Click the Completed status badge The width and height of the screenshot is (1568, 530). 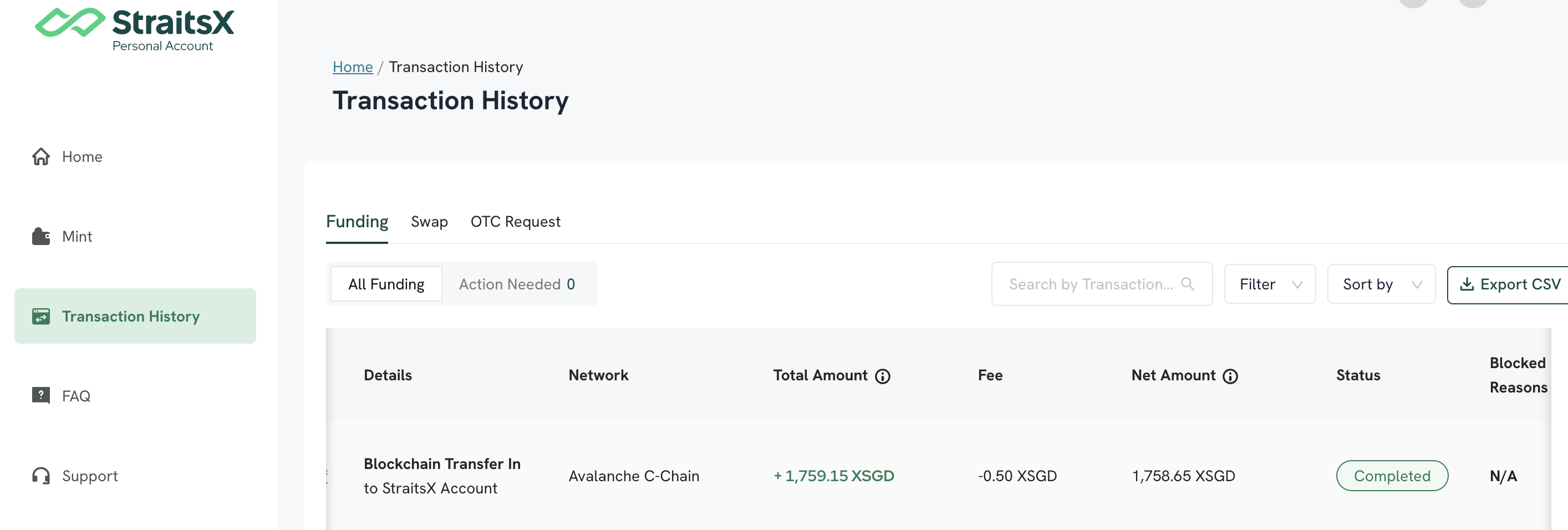click(x=1392, y=476)
